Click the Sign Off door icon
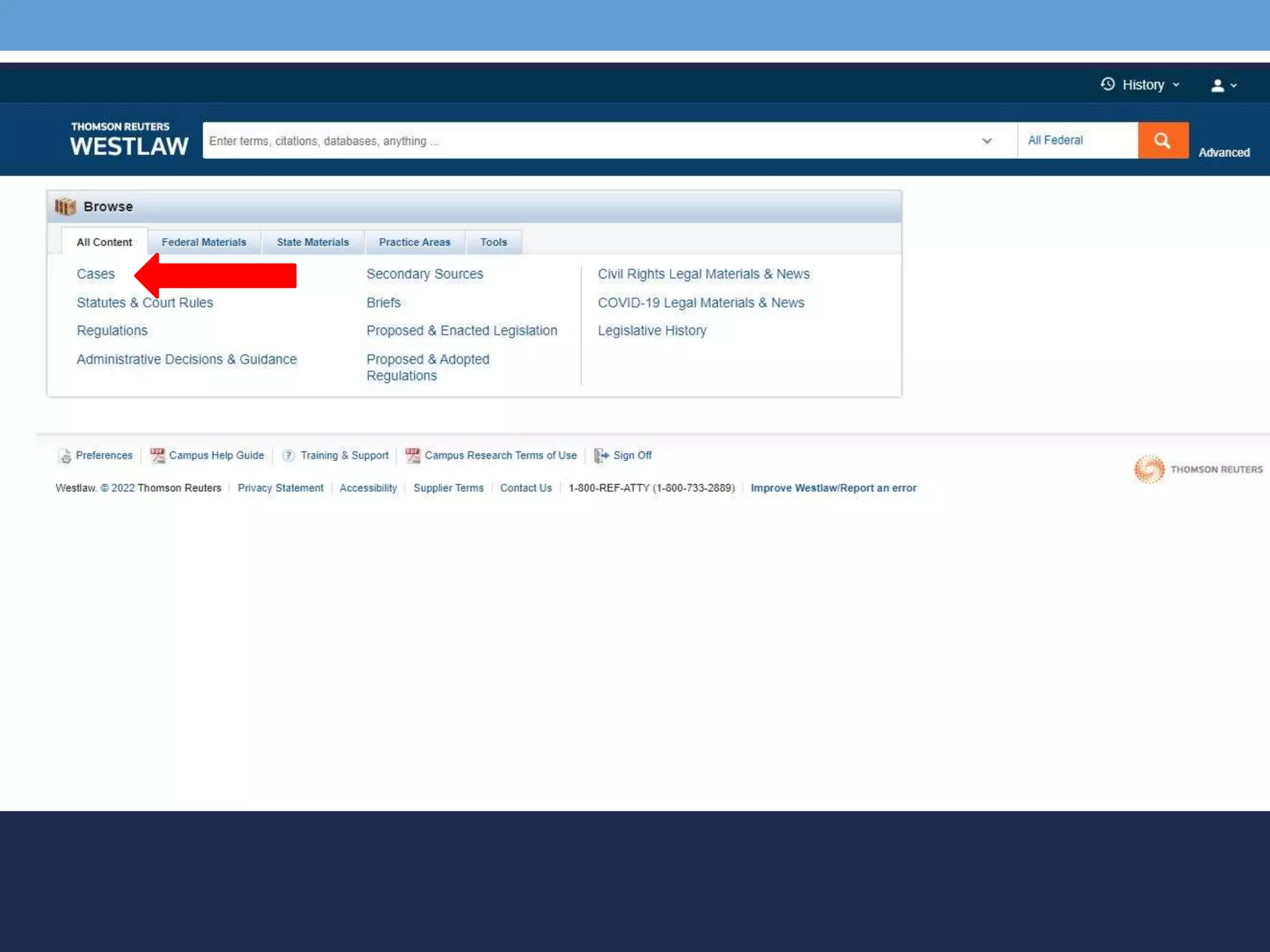 [601, 456]
